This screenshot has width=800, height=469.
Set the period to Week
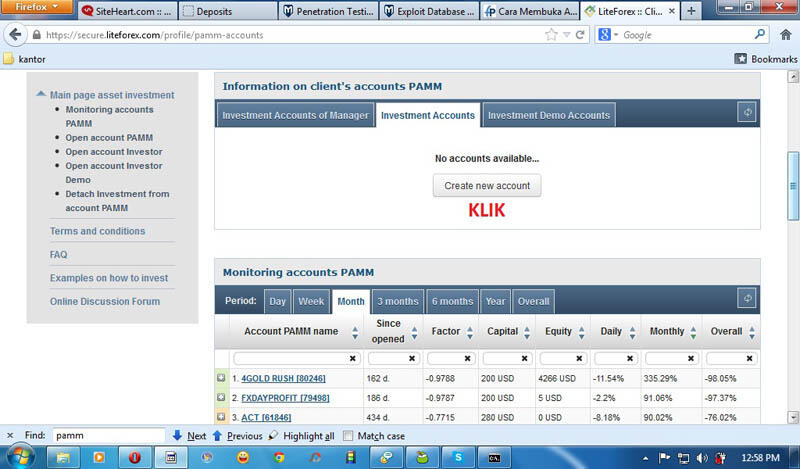tap(311, 301)
